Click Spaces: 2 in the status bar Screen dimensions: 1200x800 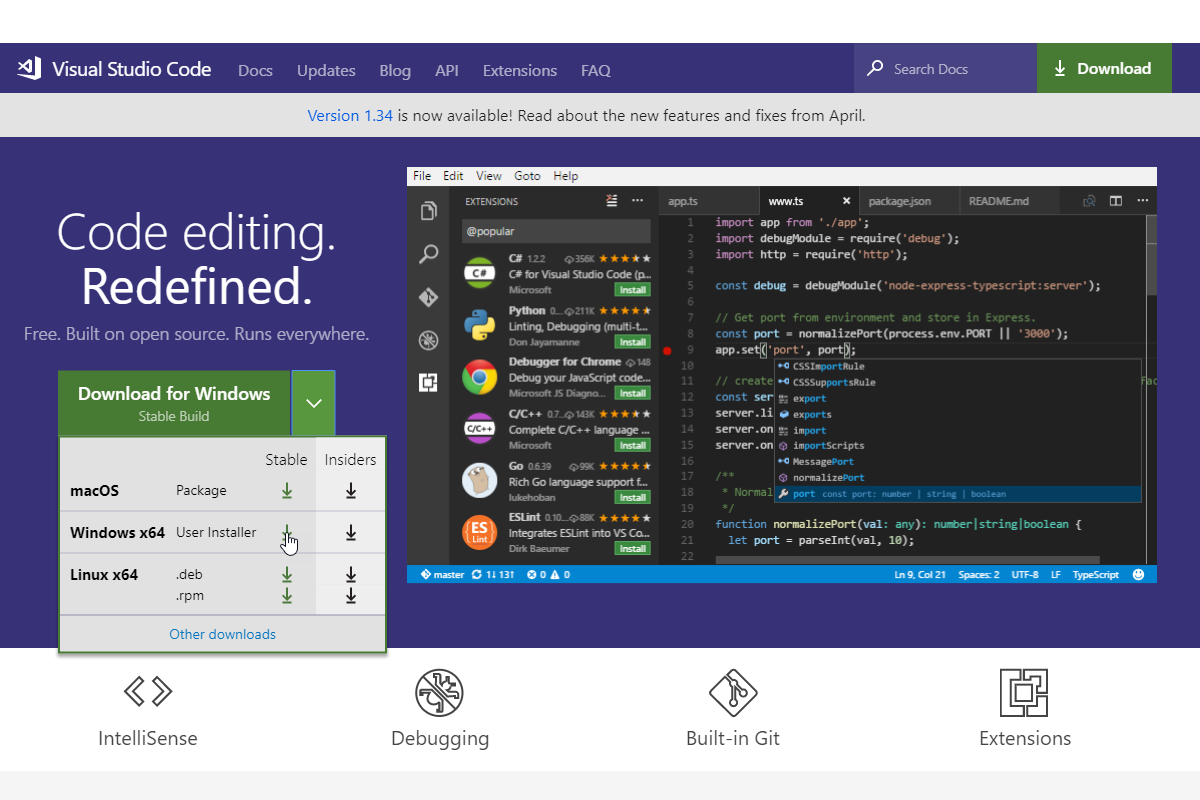[978, 574]
